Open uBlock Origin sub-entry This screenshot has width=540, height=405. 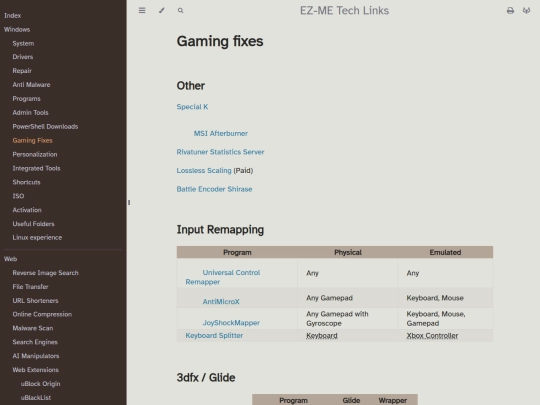click(x=40, y=384)
